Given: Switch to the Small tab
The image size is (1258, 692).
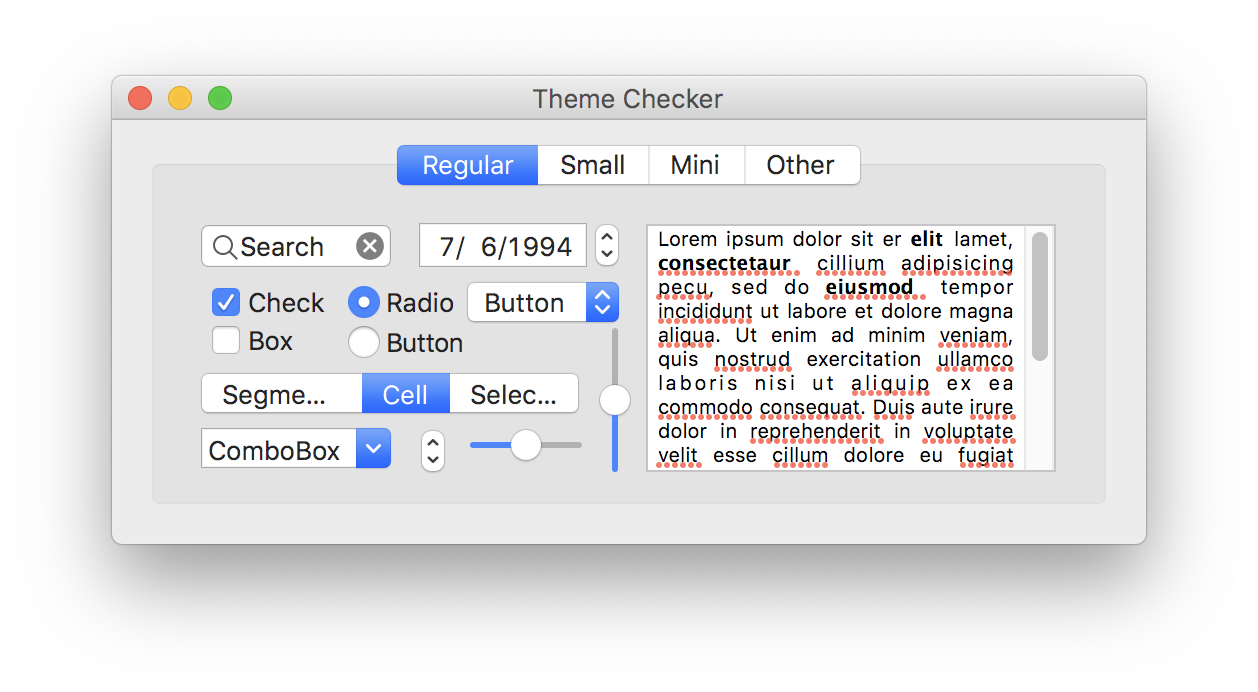Looking at the screenshot, I should (x=593, y=165).
